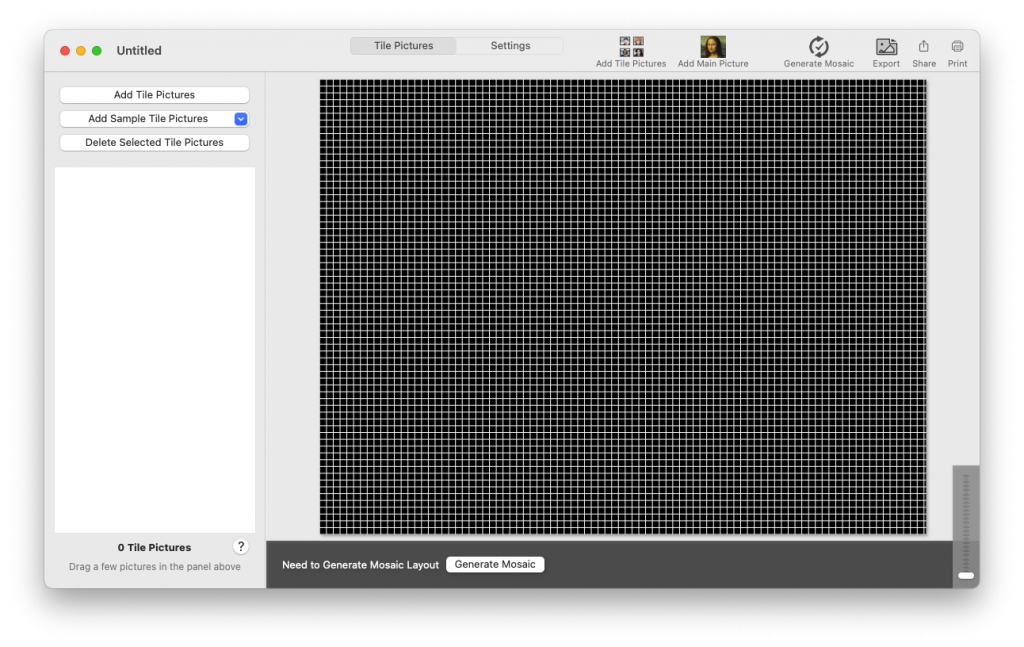Click the Add Tile Pictures toolbar icon

[631, 47]
